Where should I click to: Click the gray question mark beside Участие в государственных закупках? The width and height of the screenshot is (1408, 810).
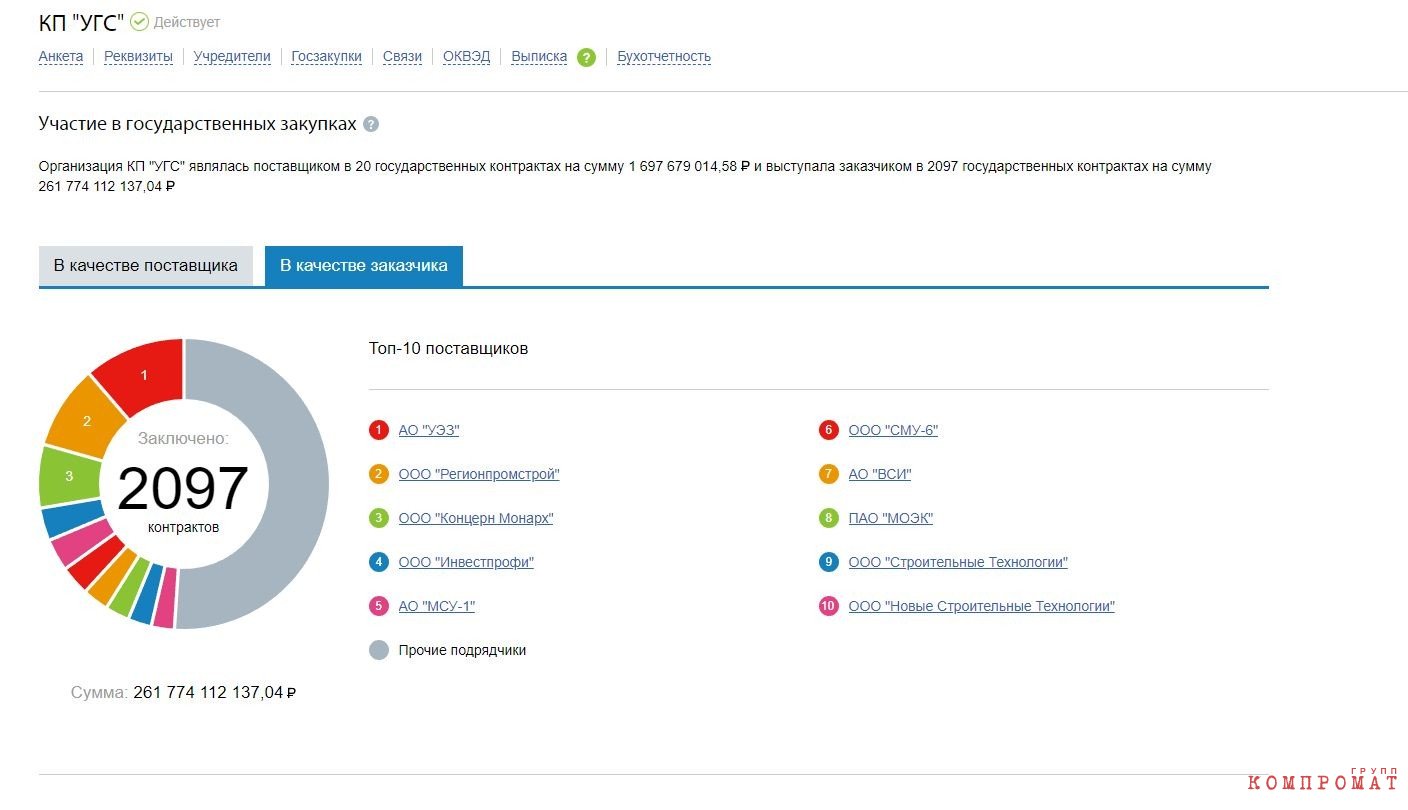371,124
